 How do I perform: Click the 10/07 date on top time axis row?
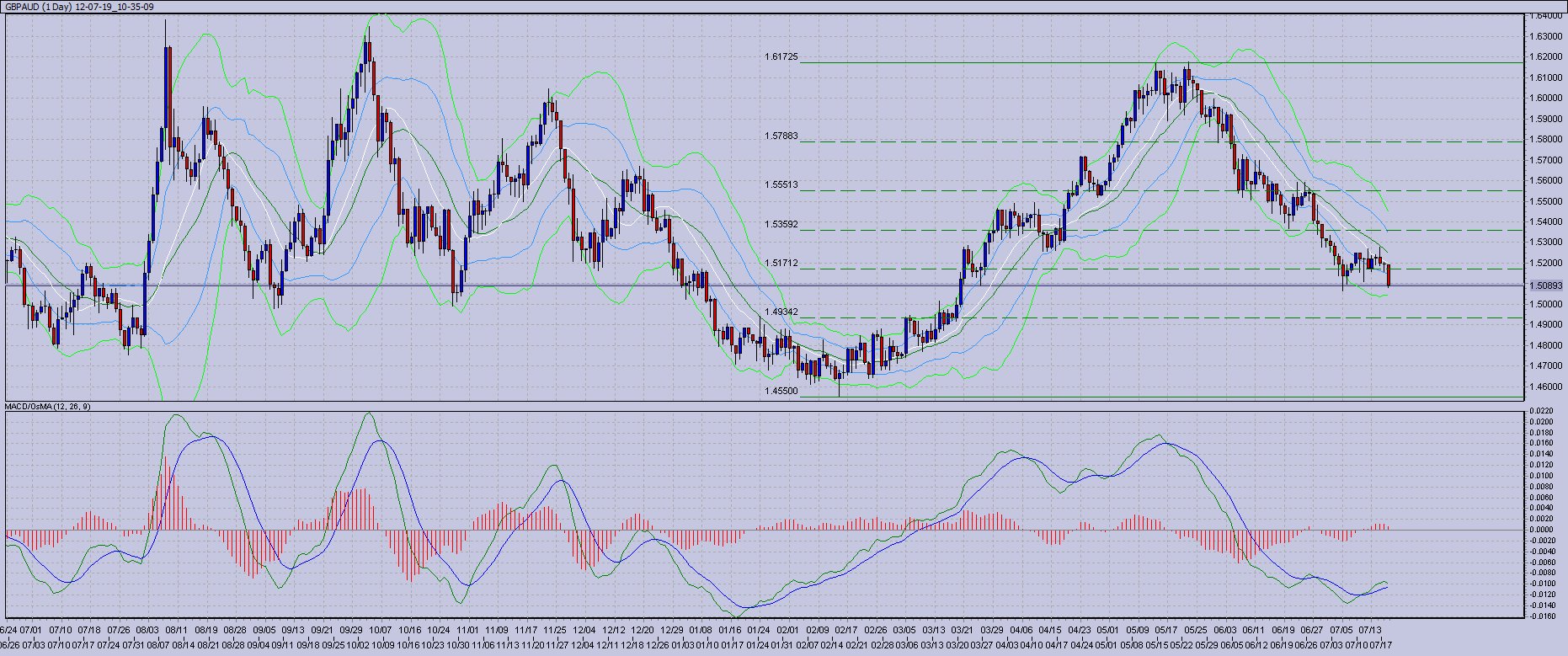(380, 630)
